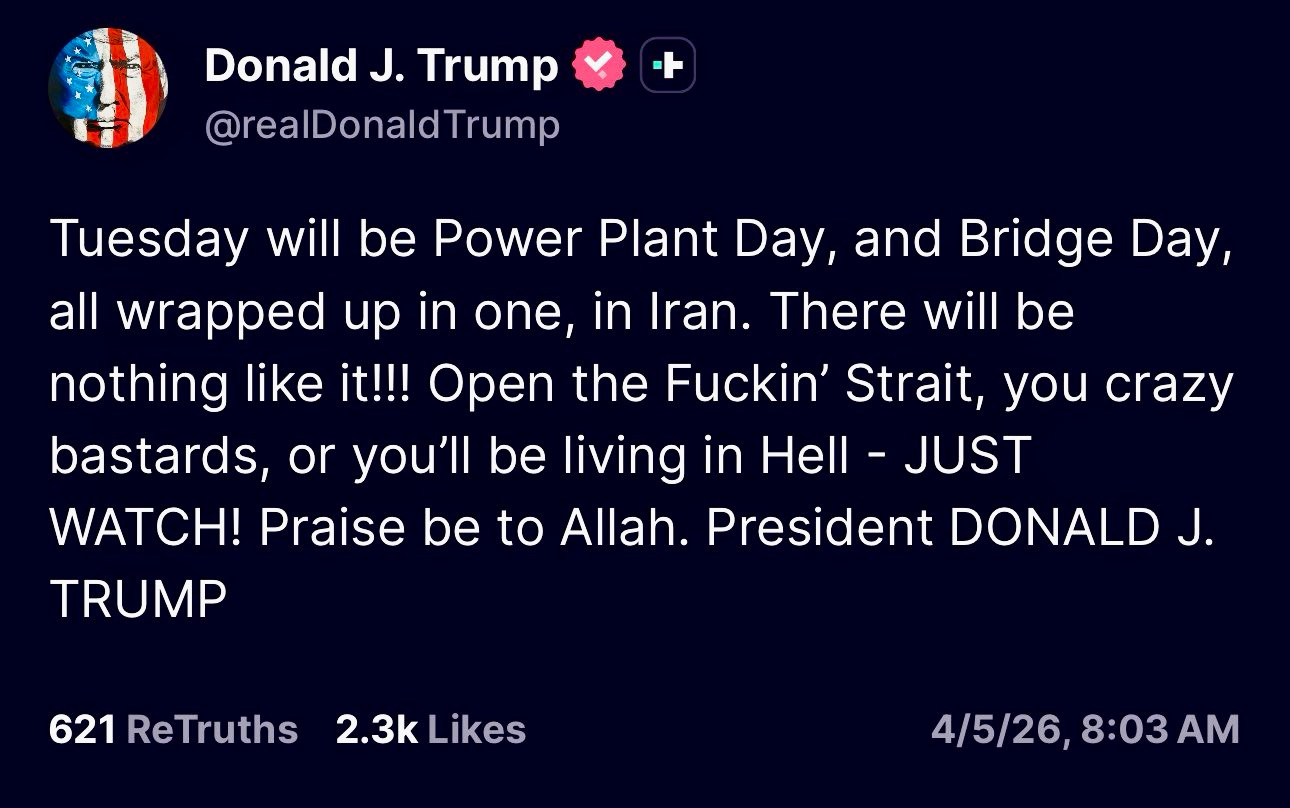This screenshot has width=1290, height=808.
Task: Click the word Iran in the post text
Action: 693,313
